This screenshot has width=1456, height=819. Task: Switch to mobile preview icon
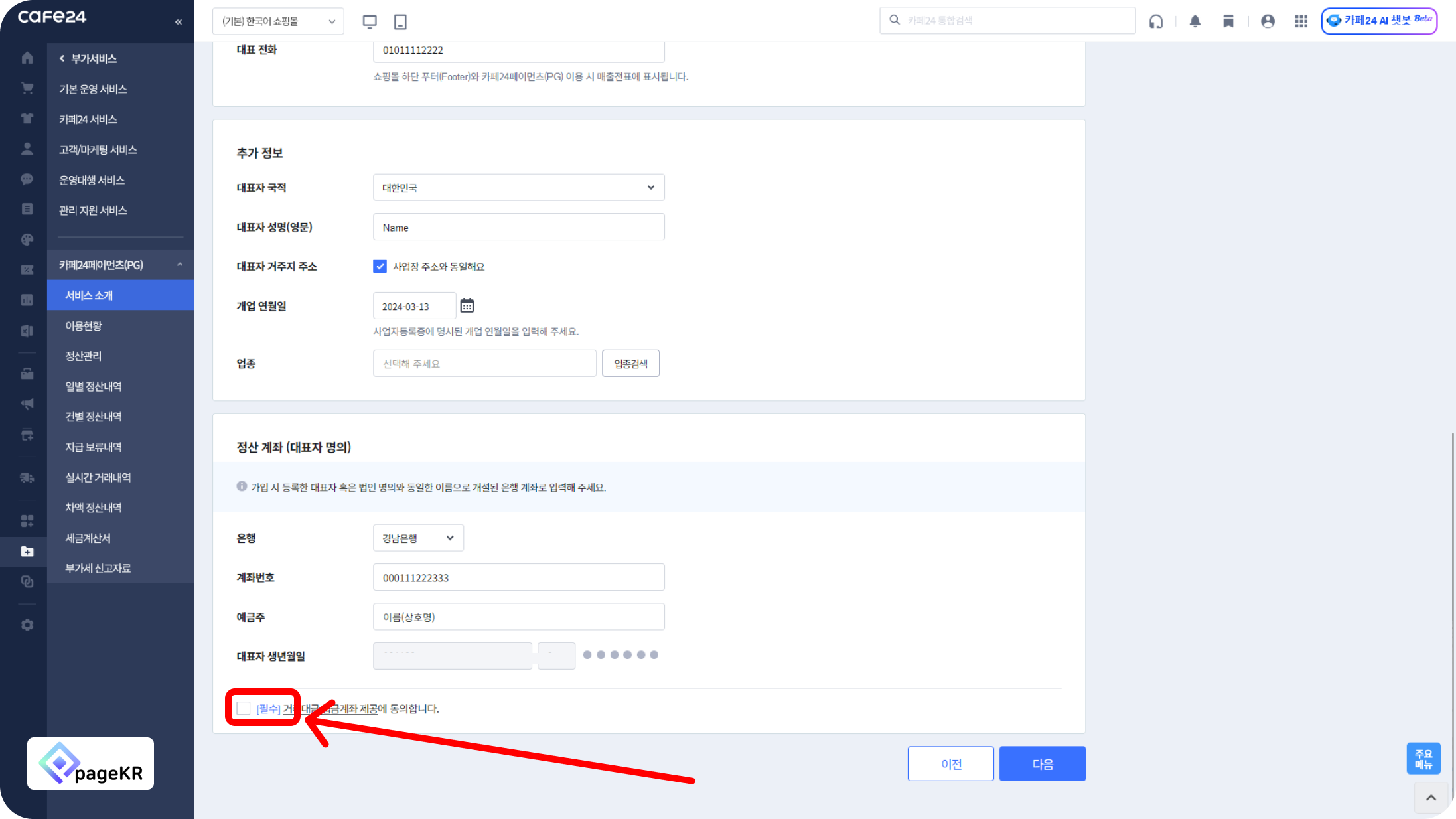(400, 21)
